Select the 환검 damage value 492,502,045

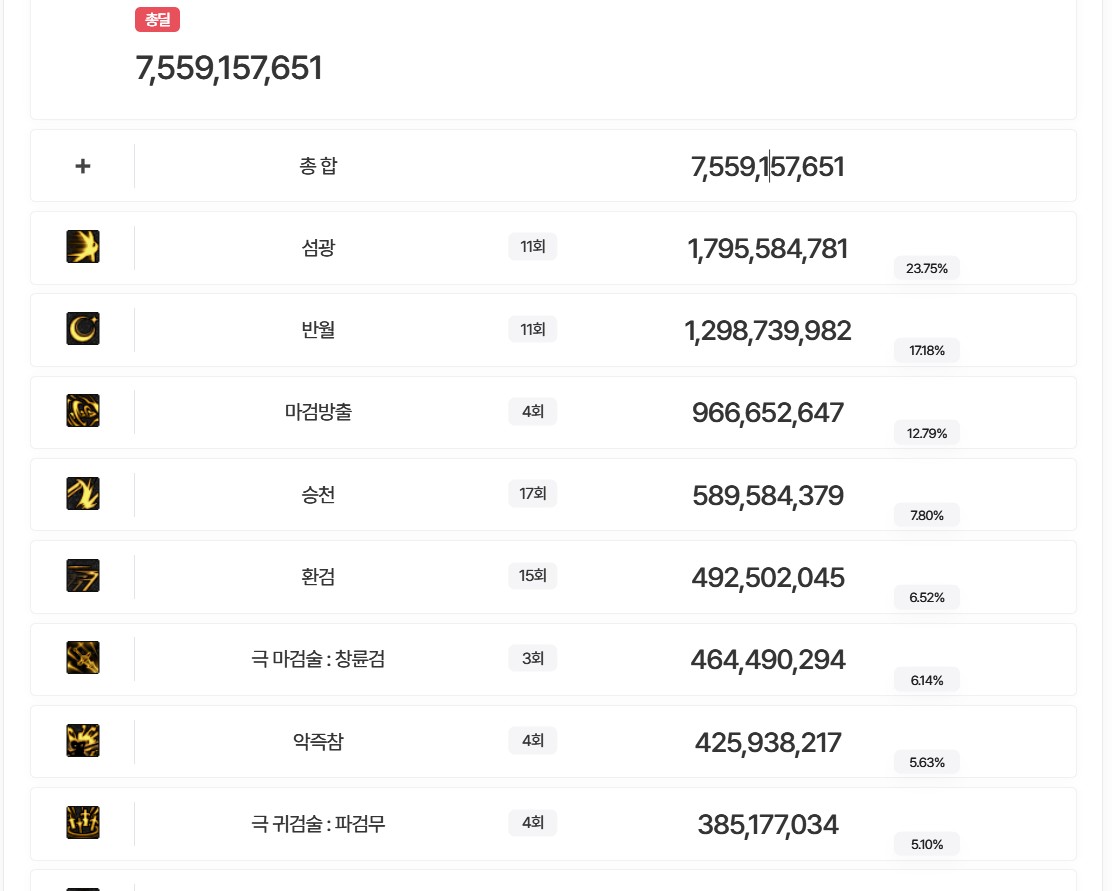point(767,578)
